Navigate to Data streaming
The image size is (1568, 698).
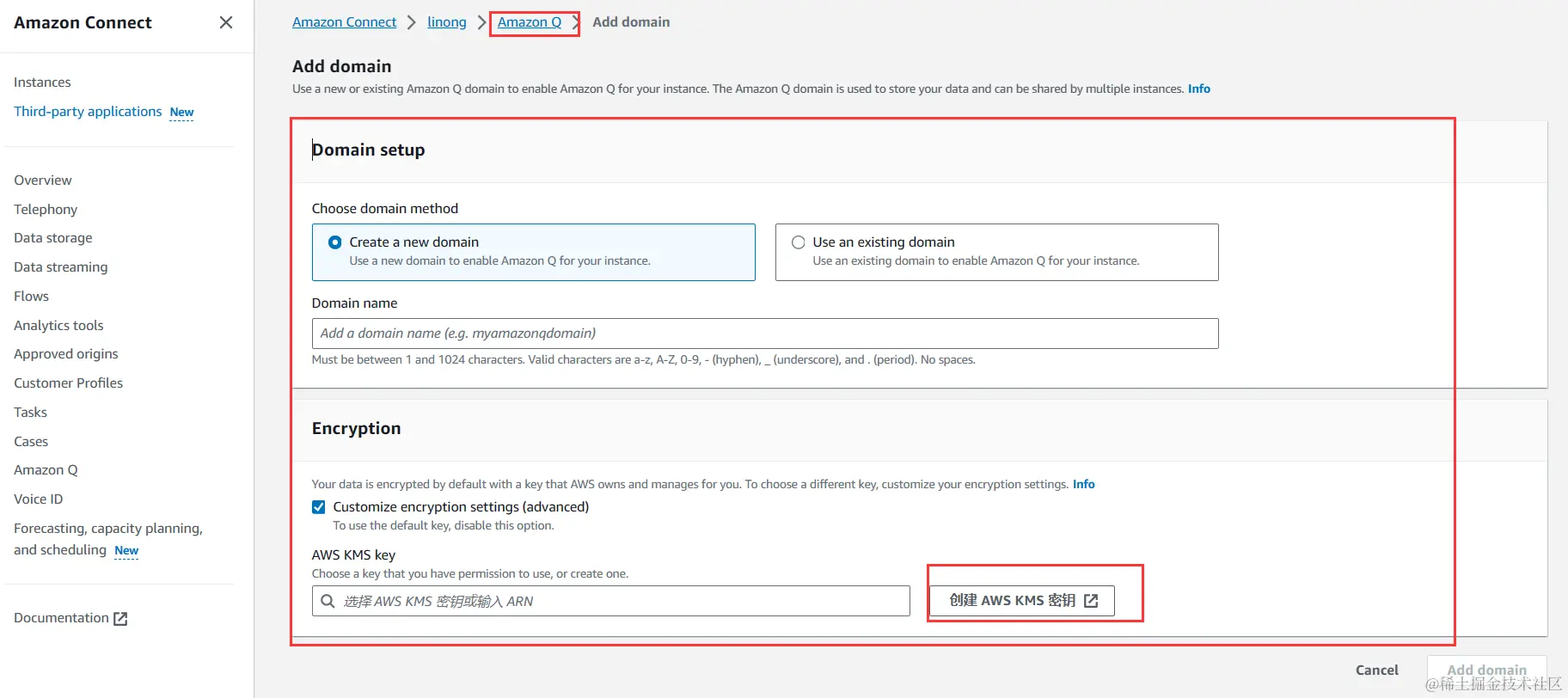[x=61, y=267]
